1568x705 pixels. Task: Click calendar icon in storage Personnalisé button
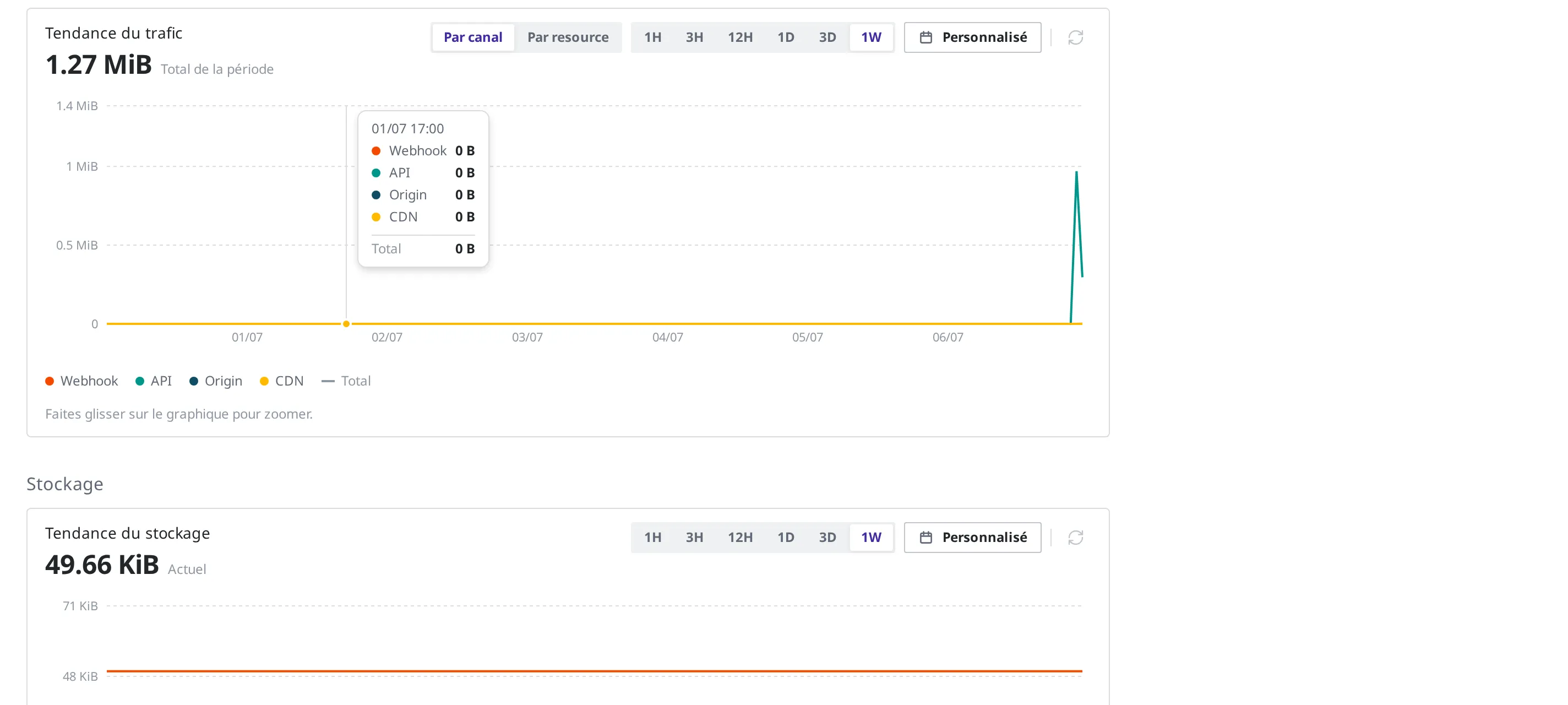coord(925,538)
